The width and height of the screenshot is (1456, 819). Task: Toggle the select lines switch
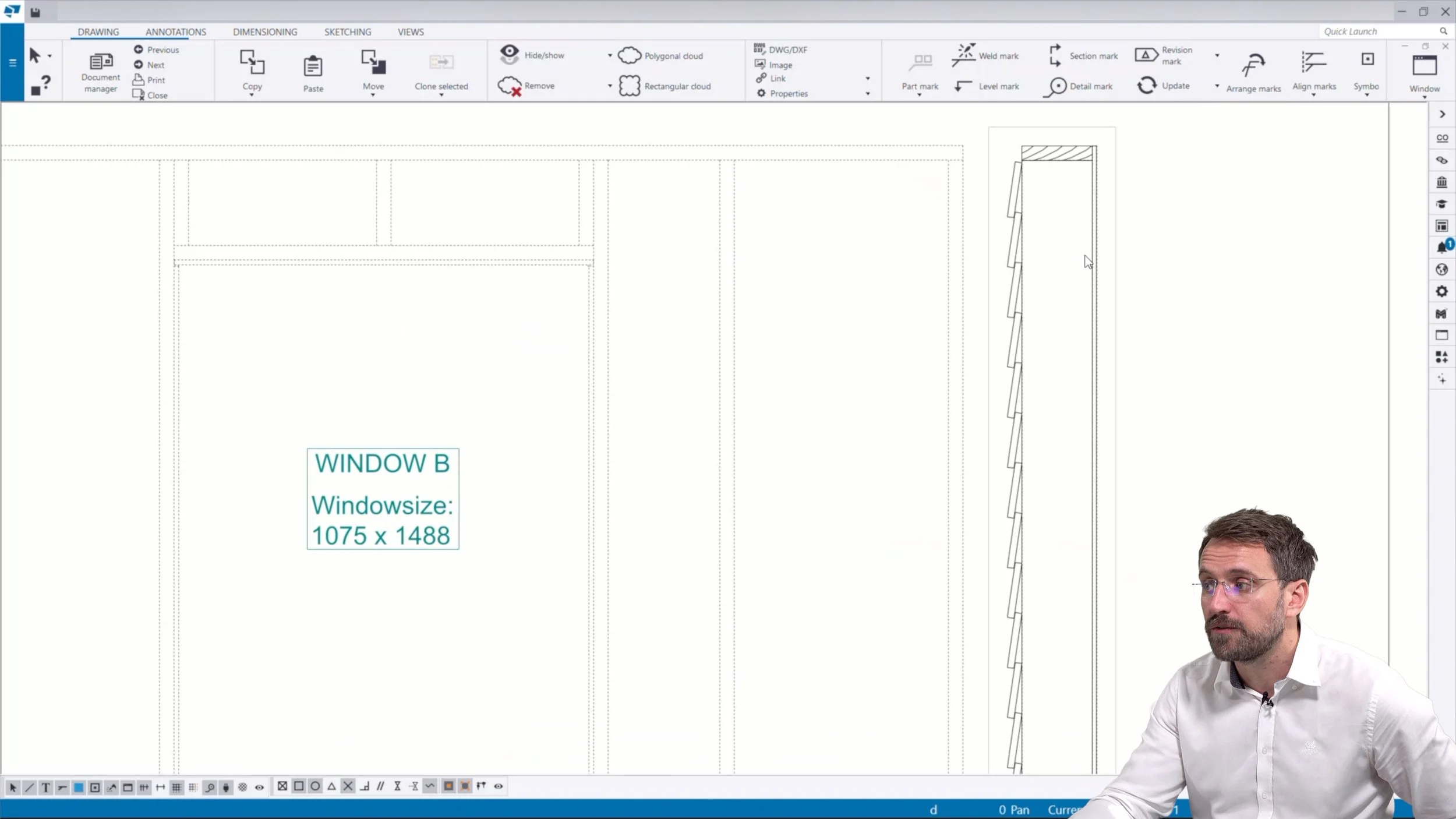29,788
